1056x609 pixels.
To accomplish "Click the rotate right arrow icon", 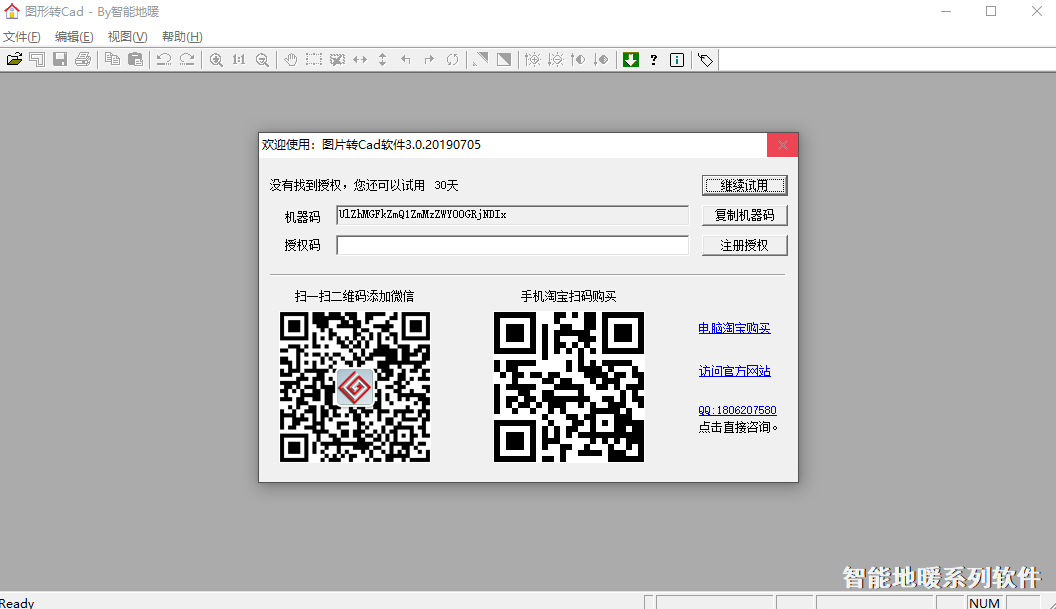I will point(429,59).
